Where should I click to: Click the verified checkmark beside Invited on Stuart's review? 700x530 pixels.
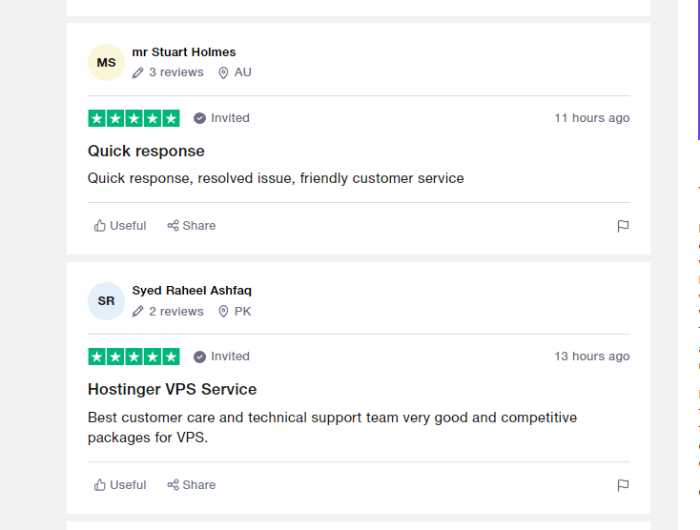point(200,118)
